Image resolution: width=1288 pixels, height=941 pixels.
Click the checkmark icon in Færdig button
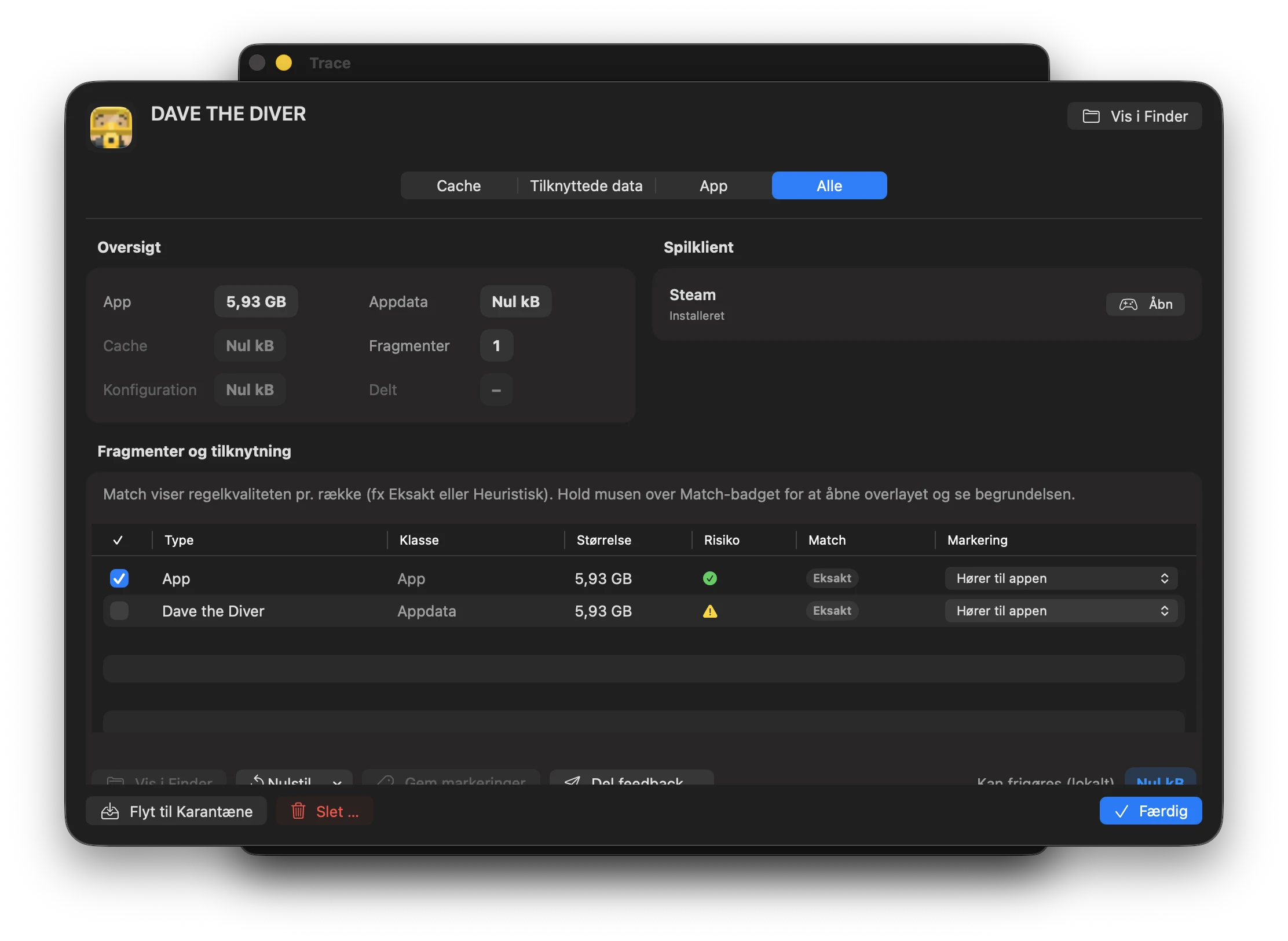(x=1122, y=812)
